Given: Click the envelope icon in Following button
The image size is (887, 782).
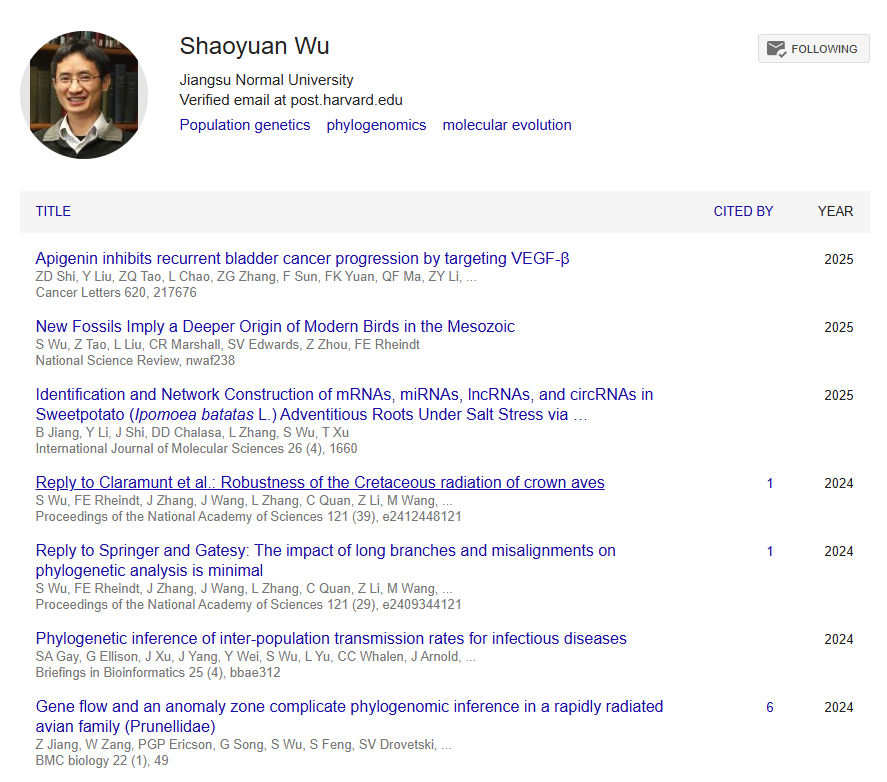Looking at the screenshot, I should 776,49.
